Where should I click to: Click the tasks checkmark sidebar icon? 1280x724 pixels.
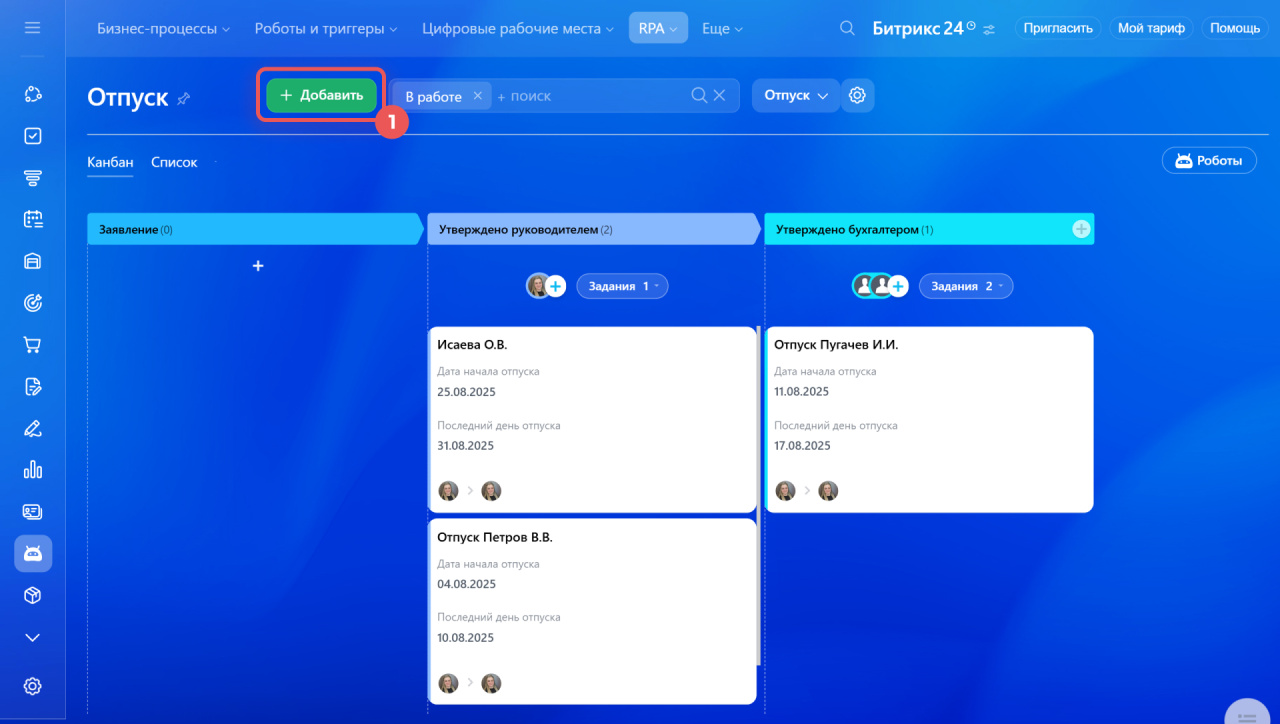tap(32, 136)
